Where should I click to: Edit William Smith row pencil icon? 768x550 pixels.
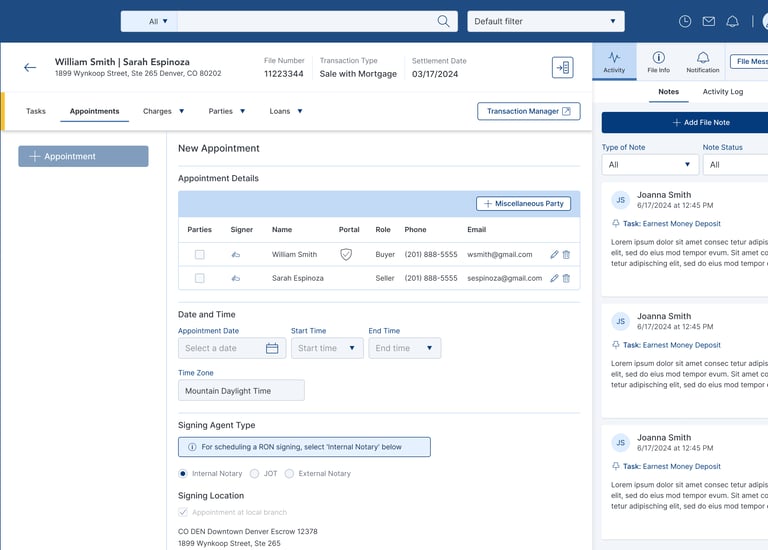tap(554, 254)
